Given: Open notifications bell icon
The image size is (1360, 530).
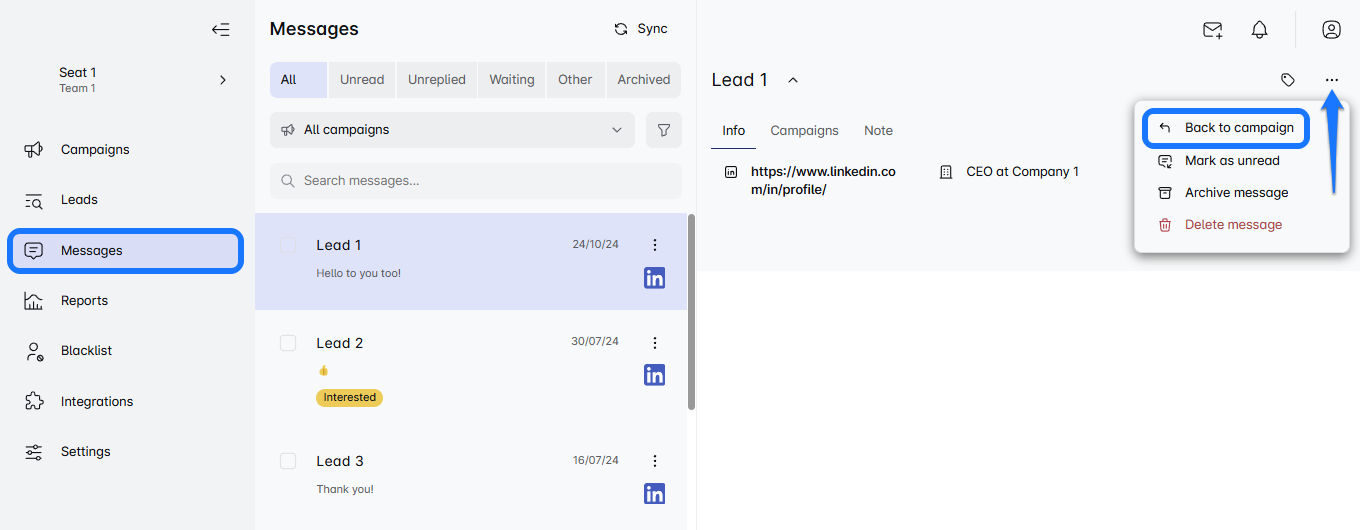Looking at the screenshot, I should [1259, 30].
